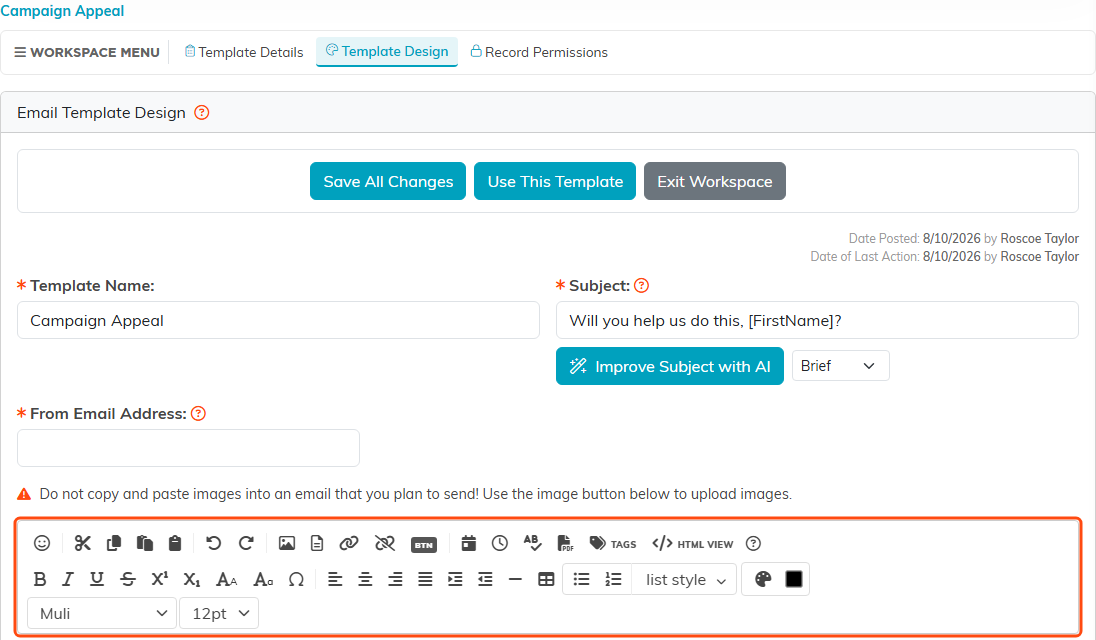Insert a horizontal line
This screenshot has width=1096, height=640.
(x=515, y=579)
